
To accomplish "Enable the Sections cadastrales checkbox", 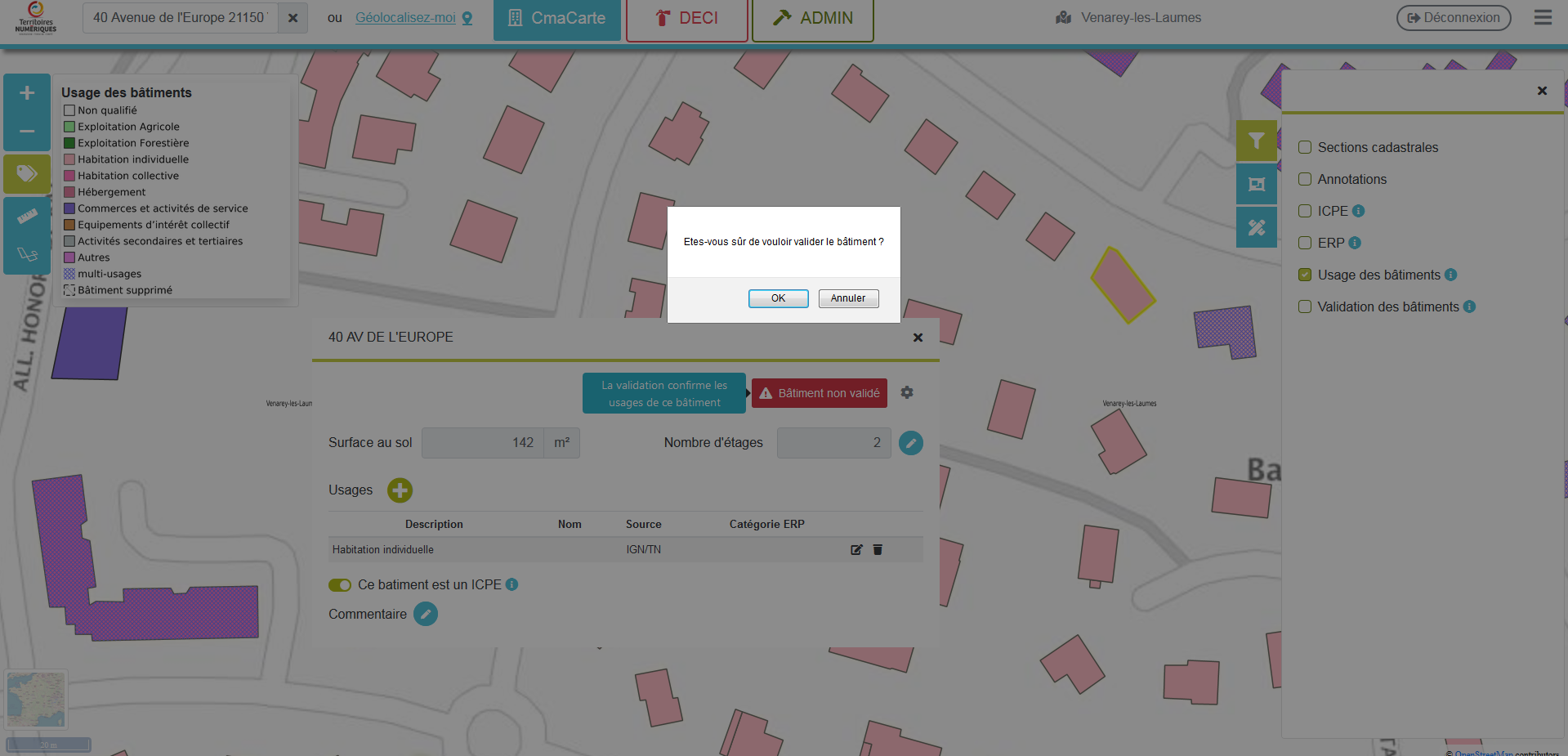I will pyautogui.click(x=1305, y=147).
